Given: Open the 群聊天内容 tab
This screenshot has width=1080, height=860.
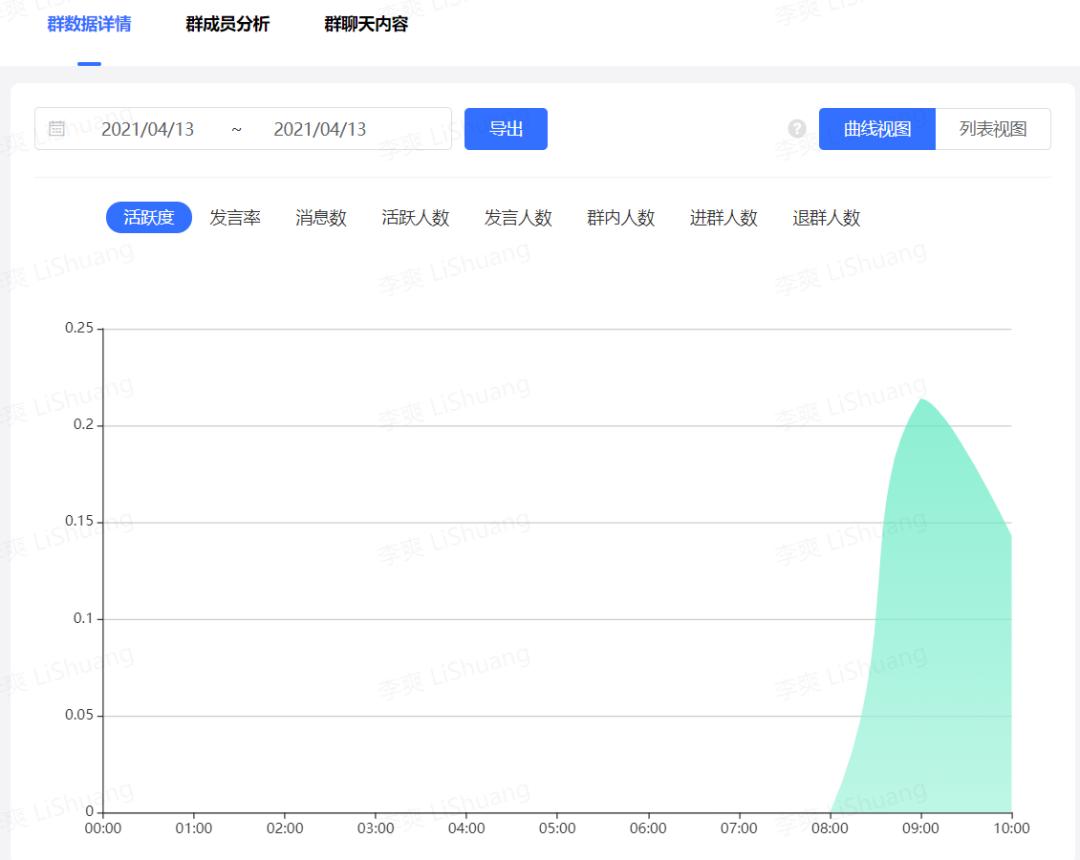Looking at the screenshot, I should pos(366,24).
